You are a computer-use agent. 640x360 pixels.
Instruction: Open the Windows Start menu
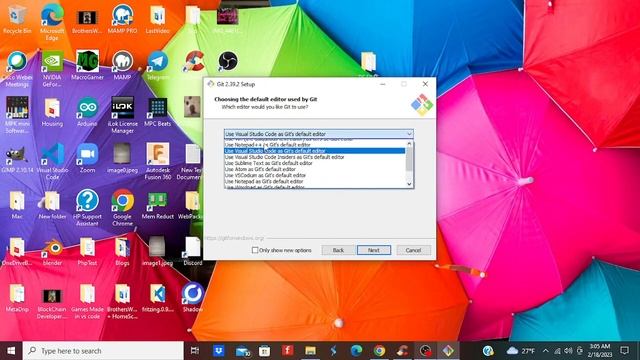[11, 351]
